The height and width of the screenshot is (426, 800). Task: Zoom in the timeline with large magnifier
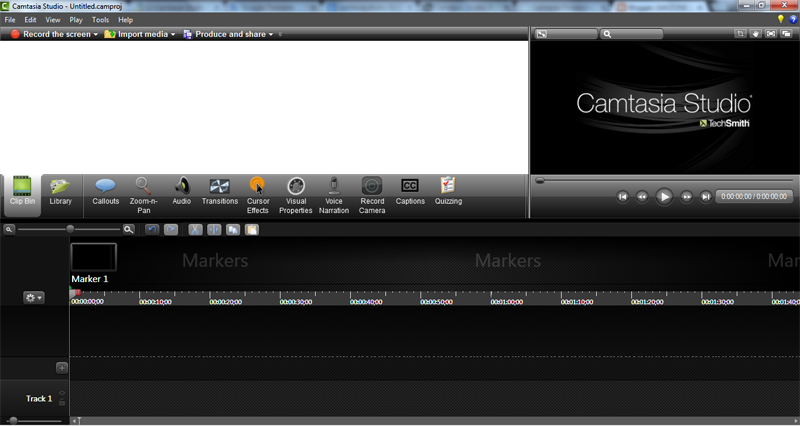(129, 230)
